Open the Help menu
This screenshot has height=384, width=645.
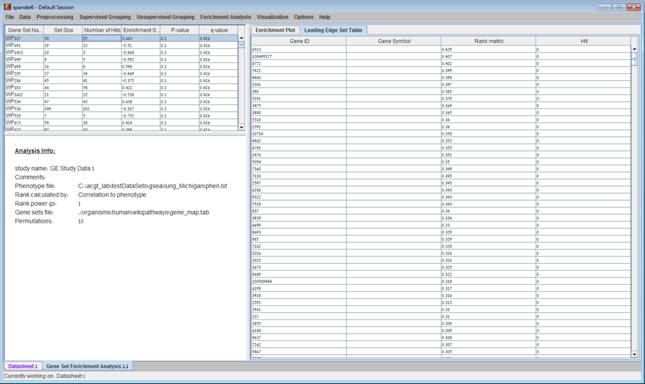(325, 17)
